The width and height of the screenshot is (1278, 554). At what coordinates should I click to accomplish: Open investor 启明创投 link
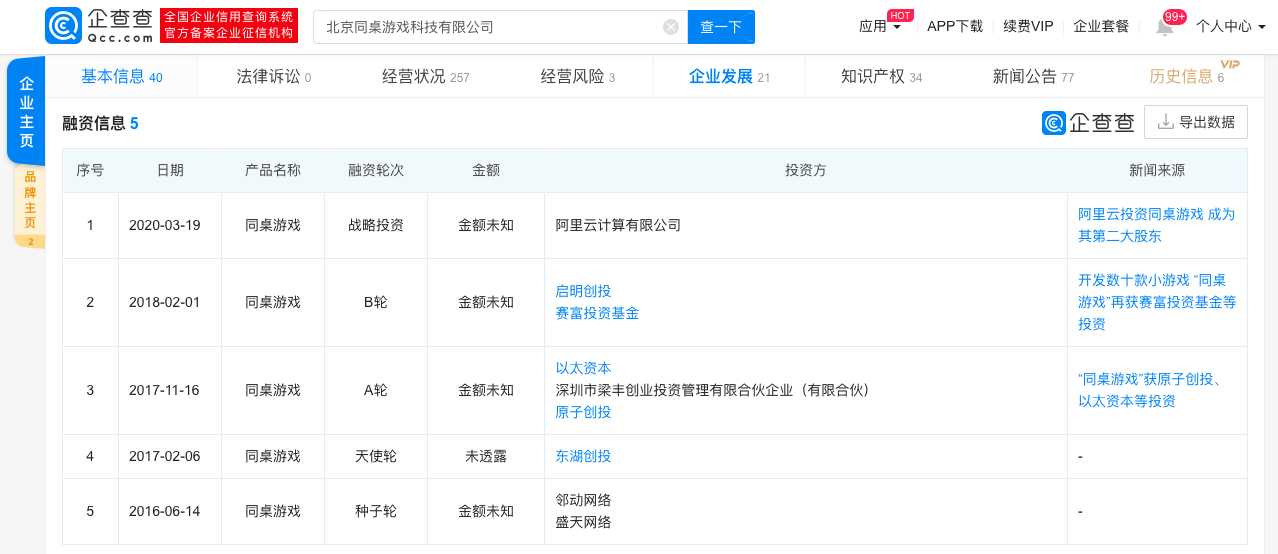[583, 291]
